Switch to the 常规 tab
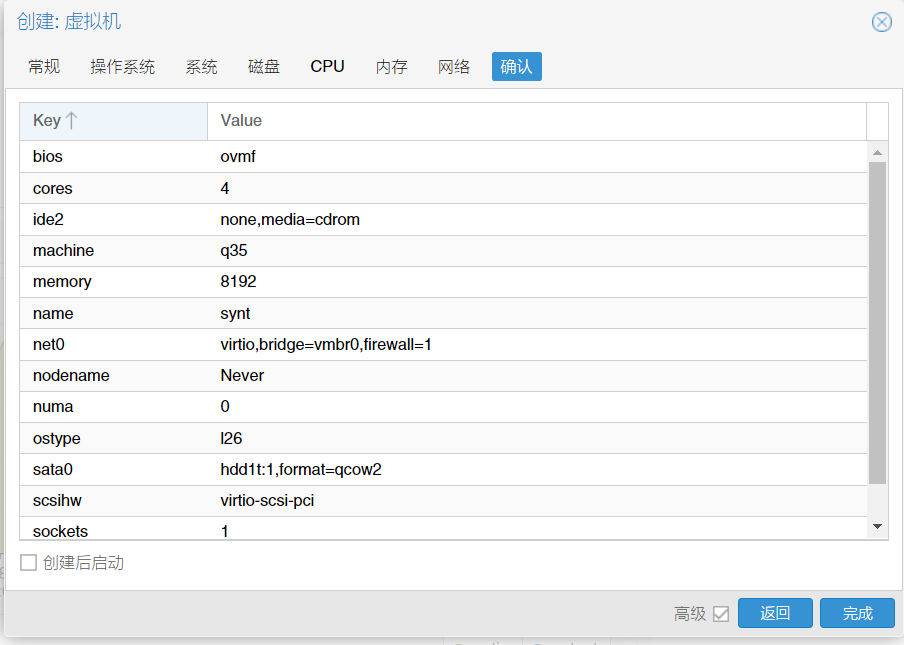This screenshot has height=645, width=904. click(x=44, y=67)
